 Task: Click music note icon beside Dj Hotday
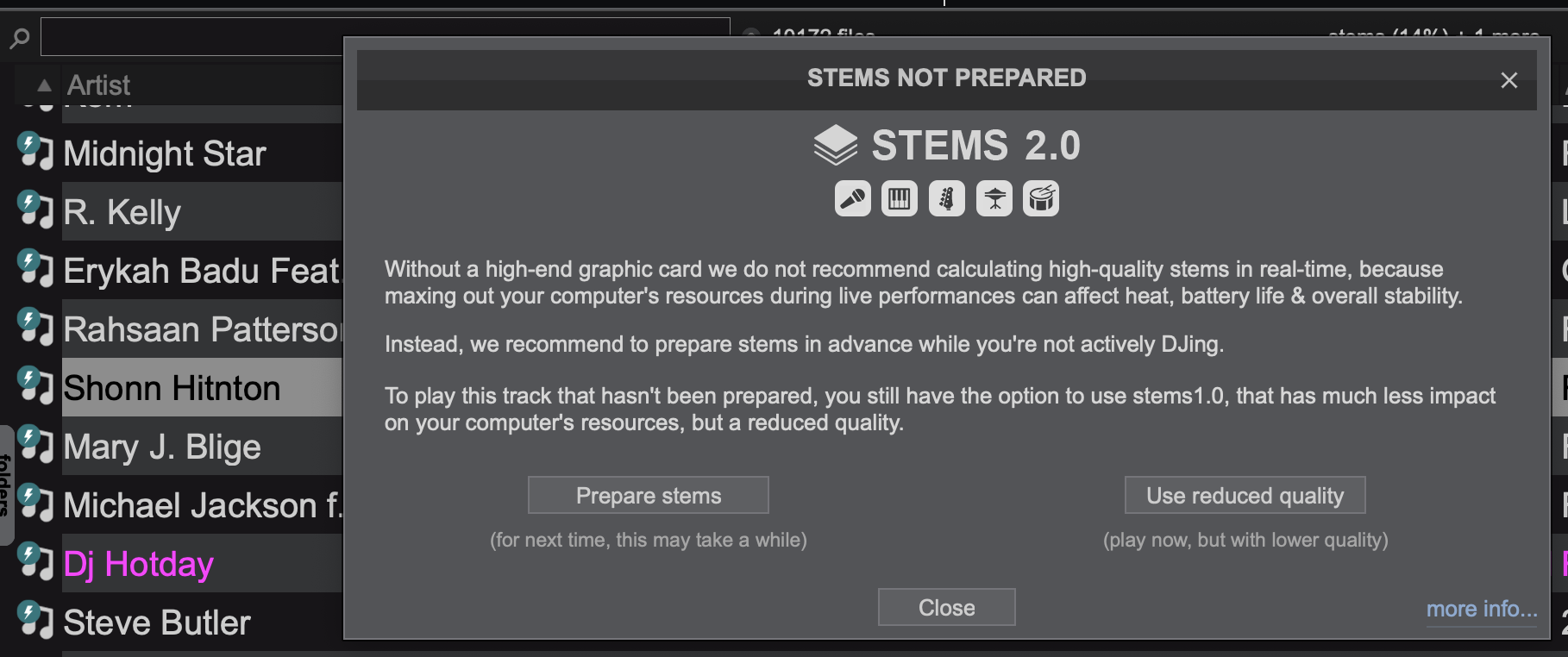click(x=35, y=562)
